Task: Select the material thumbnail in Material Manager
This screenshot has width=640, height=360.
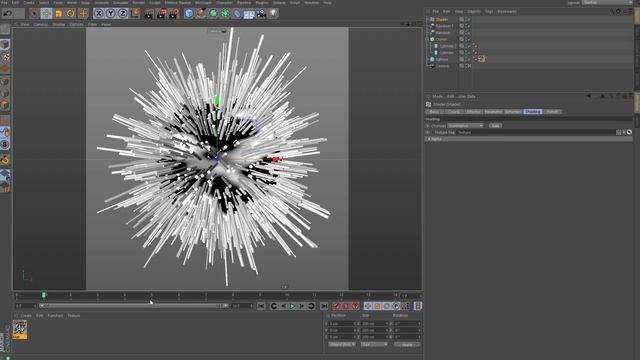Action: [20, 330]
